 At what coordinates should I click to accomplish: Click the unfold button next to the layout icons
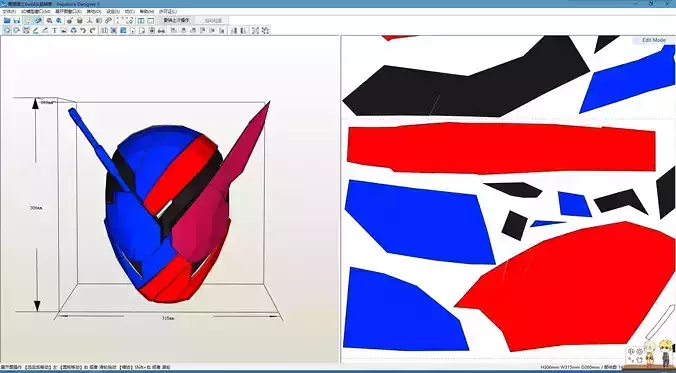176,20
